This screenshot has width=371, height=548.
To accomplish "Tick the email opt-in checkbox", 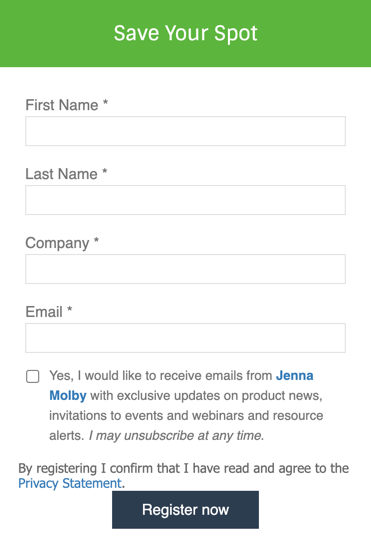I will (32, 376).
